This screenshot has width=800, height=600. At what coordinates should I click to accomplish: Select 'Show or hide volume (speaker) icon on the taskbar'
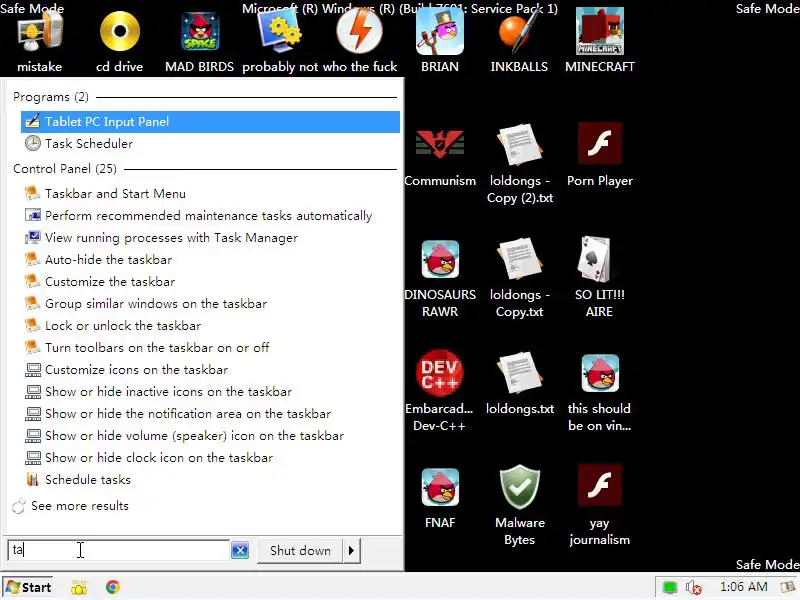click(x=210, y=435)
